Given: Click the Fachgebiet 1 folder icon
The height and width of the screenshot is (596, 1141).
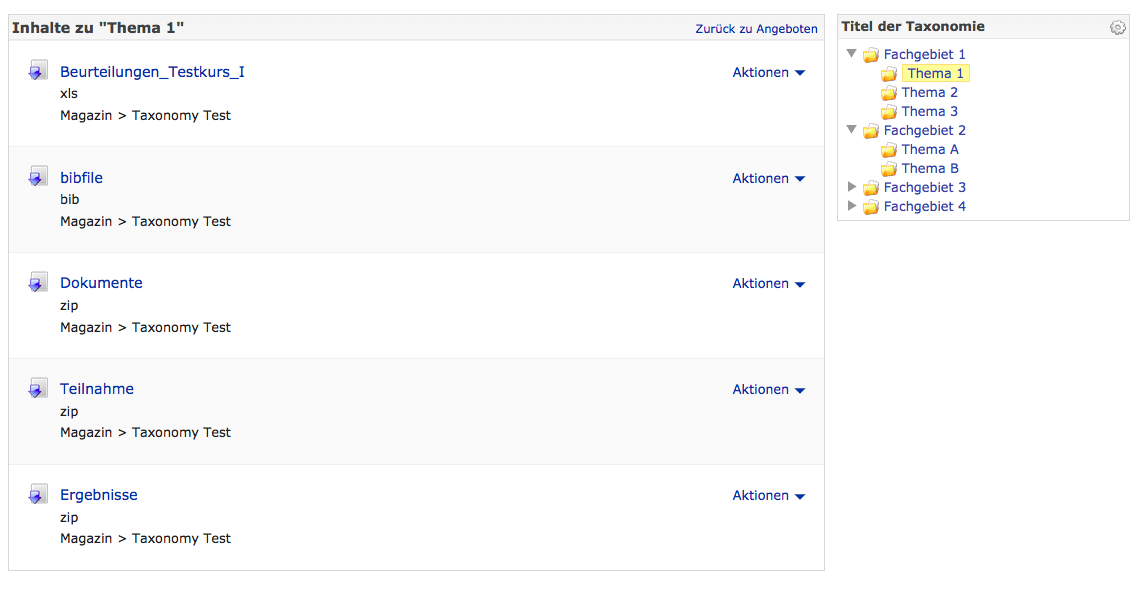Looking at the screenshot, I should coord(871,55).
